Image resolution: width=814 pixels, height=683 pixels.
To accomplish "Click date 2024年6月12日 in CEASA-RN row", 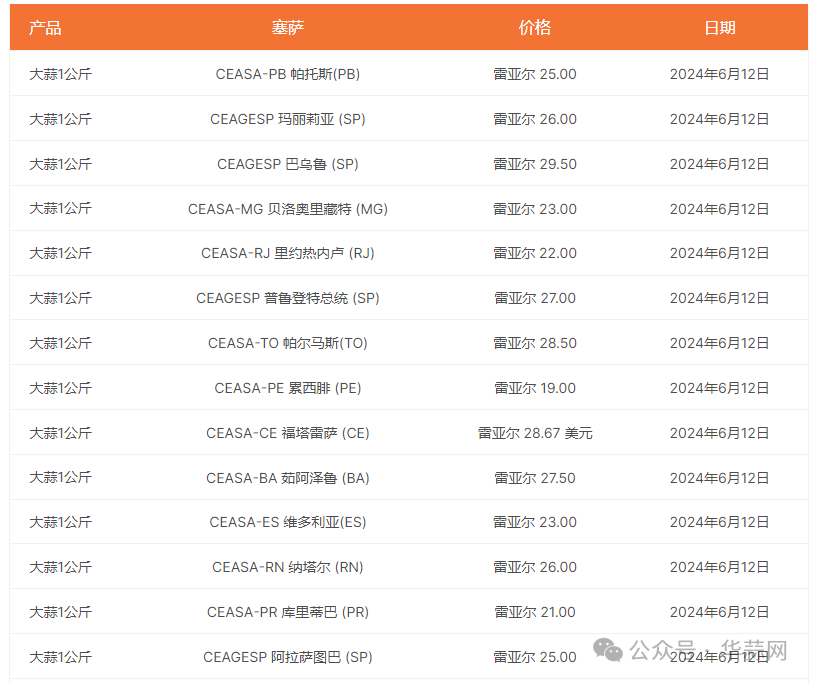I will click(720, 567).
